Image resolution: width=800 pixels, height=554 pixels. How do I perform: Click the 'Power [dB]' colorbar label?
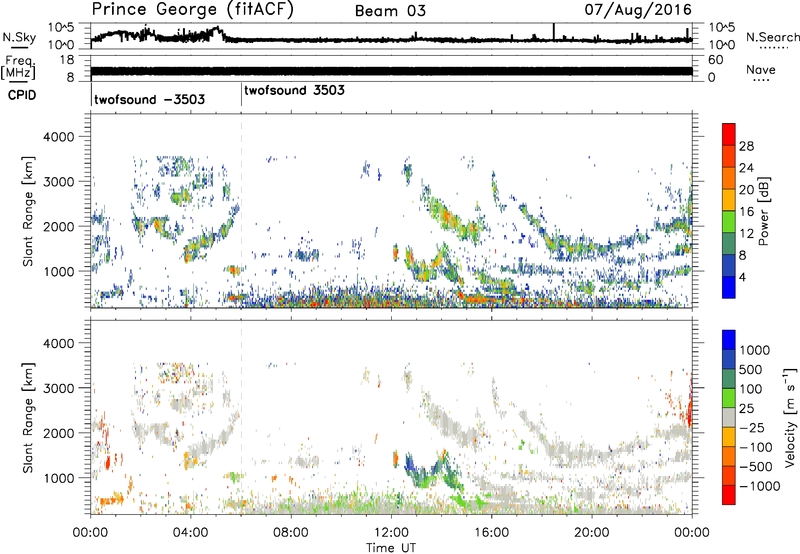763,211
